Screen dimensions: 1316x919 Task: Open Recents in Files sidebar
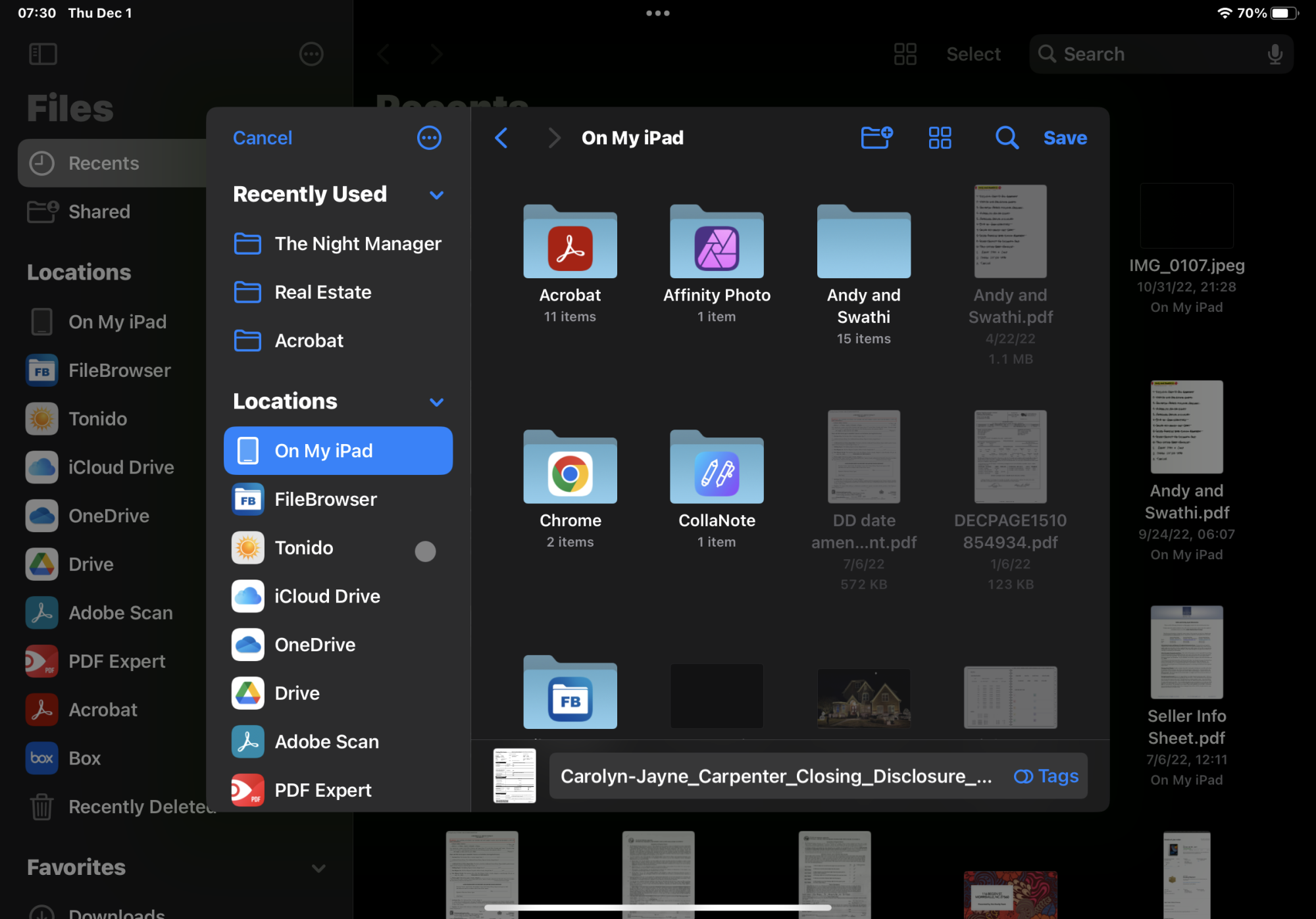pyautogui.click(x=112, y=163)
